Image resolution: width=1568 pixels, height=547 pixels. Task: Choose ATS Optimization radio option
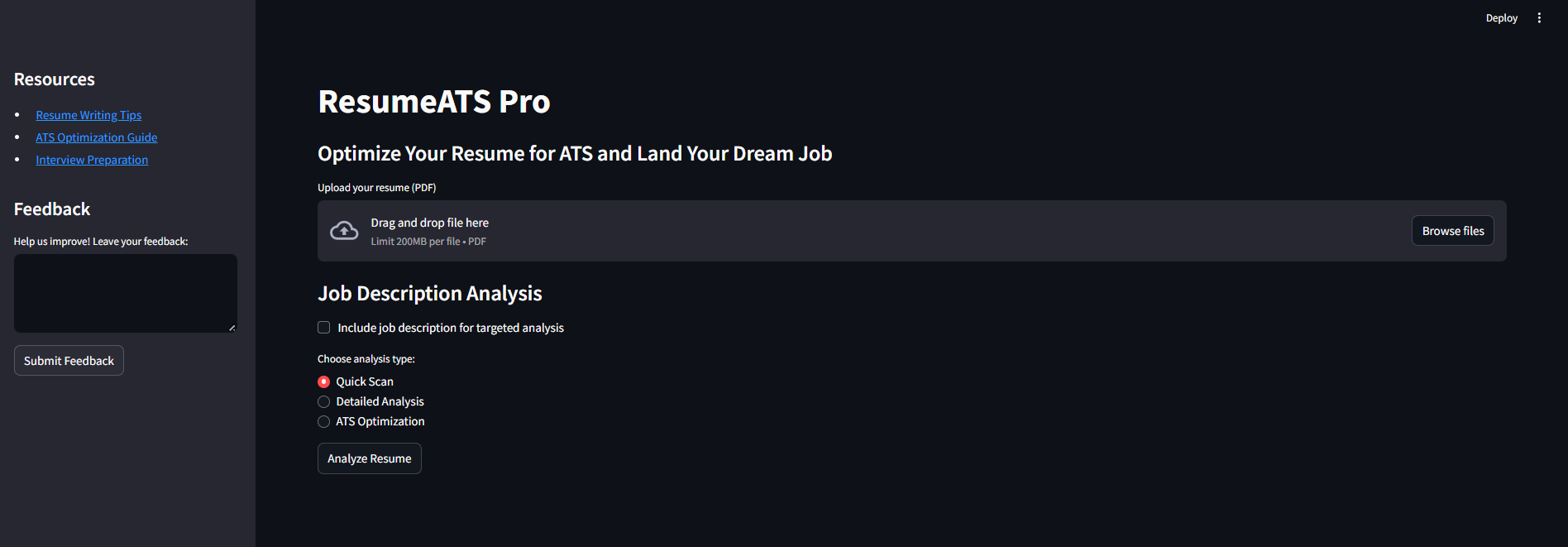[x=324, y=421]
